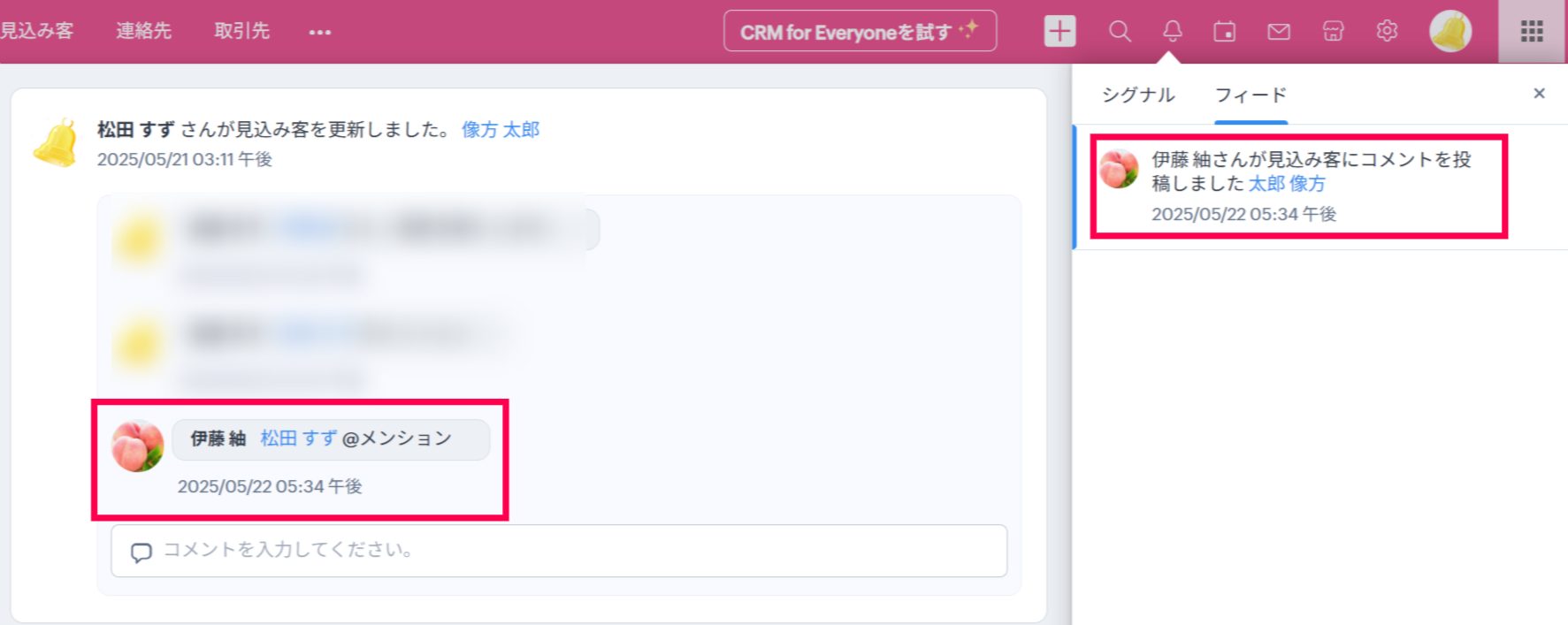Screen dimensions: 1568x625
Task: Open the calendar icon in header
Action: click(x=1225, y=32)
